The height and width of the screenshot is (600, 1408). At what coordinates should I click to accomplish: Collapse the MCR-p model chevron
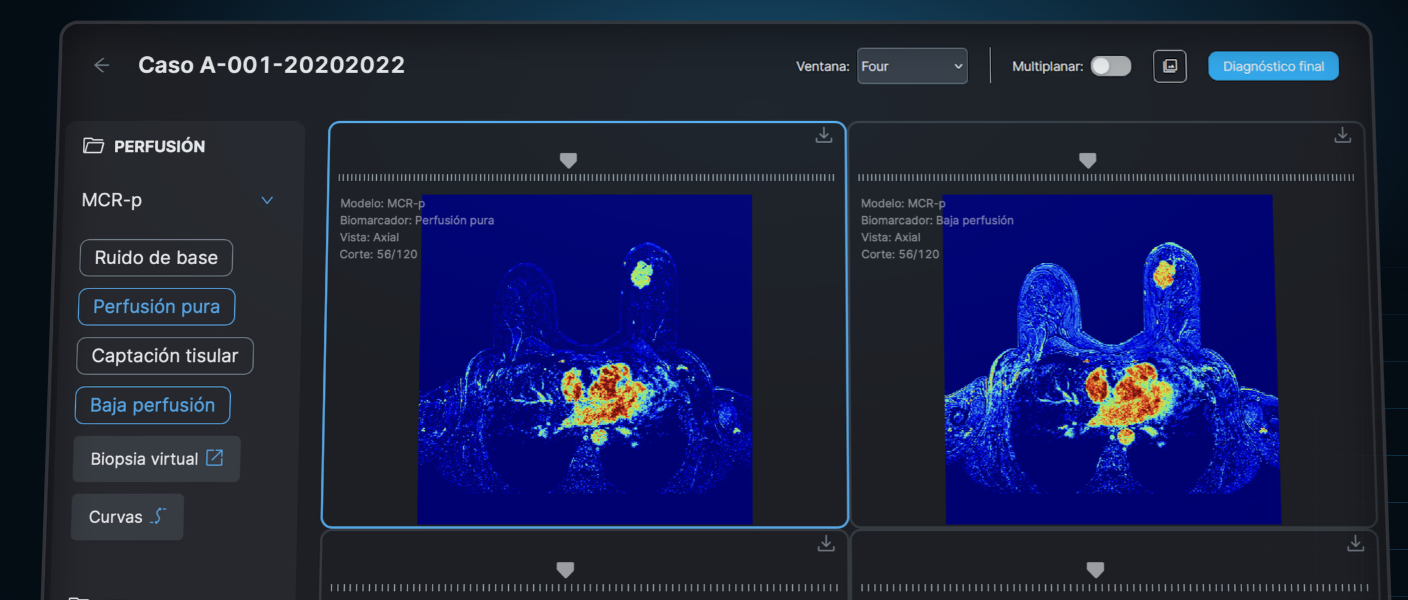pyautogui.click(x=267, y=201)
